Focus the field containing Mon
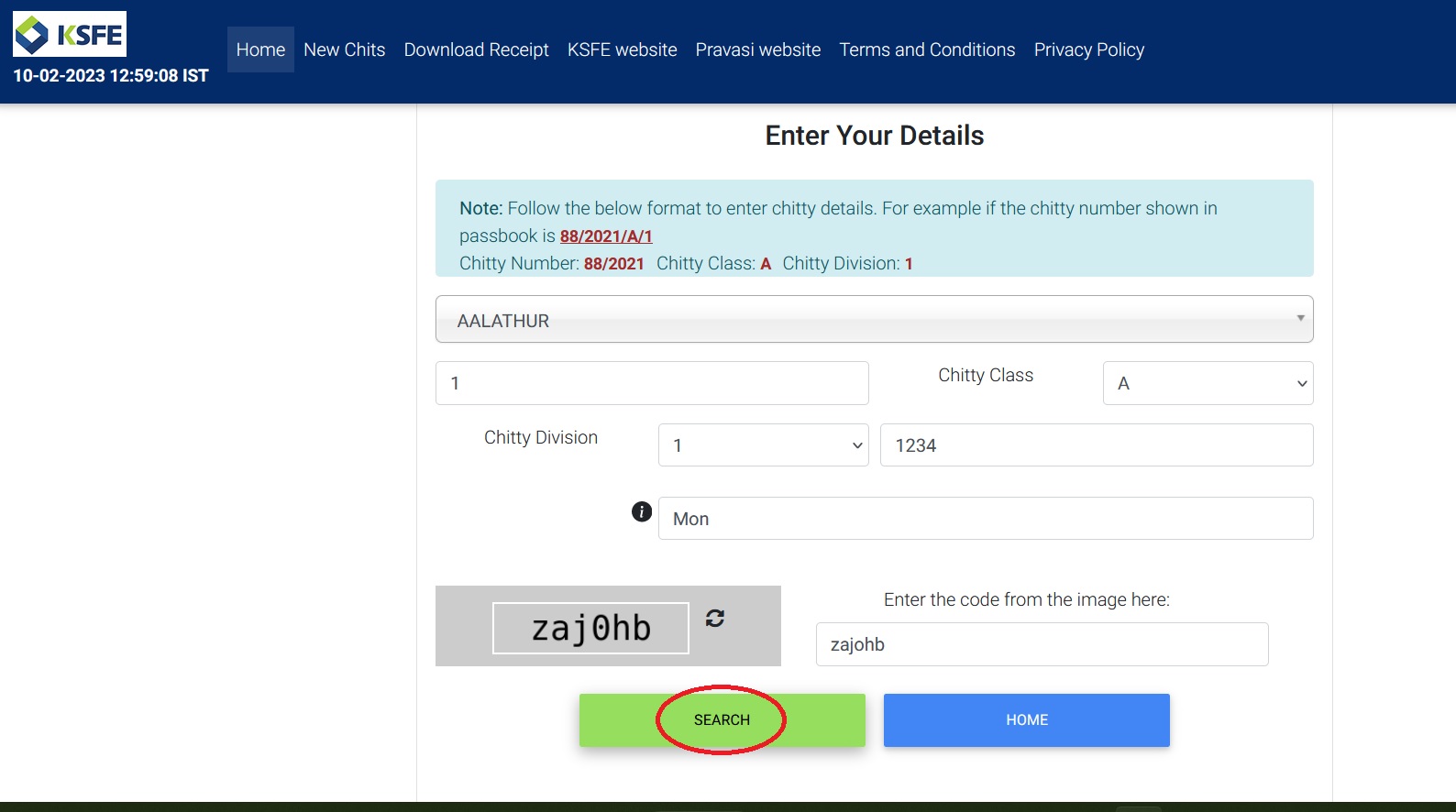This screenshot has height=812, width=1456. click(x=985, y=519)
